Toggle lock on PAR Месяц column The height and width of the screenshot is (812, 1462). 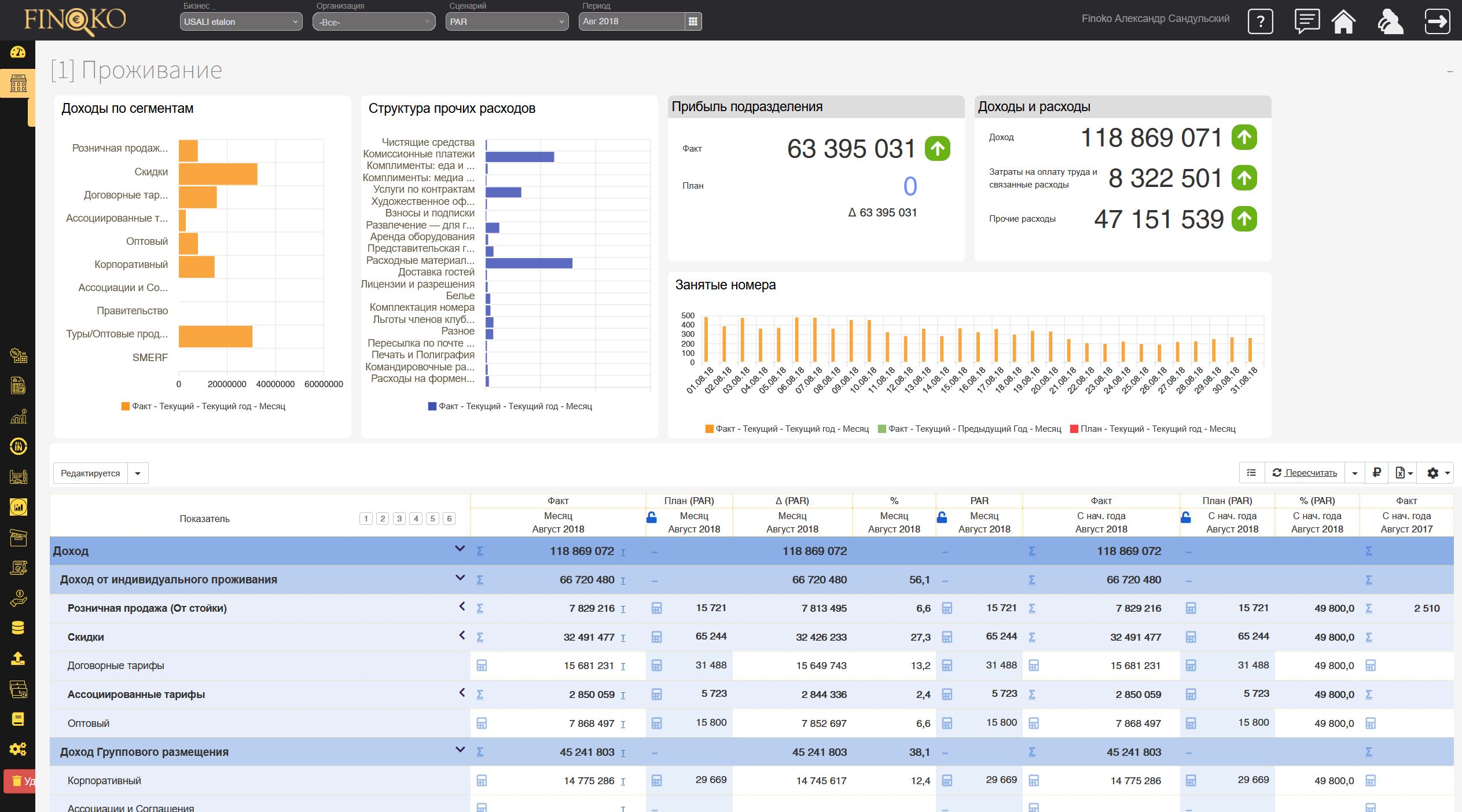coord(942,517)
